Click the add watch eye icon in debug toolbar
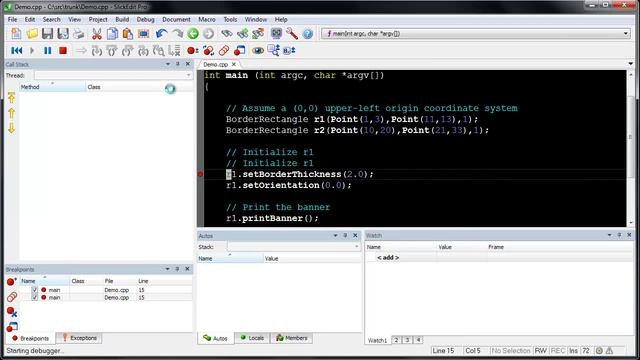640x360 pixels. (x=258, y=51)
